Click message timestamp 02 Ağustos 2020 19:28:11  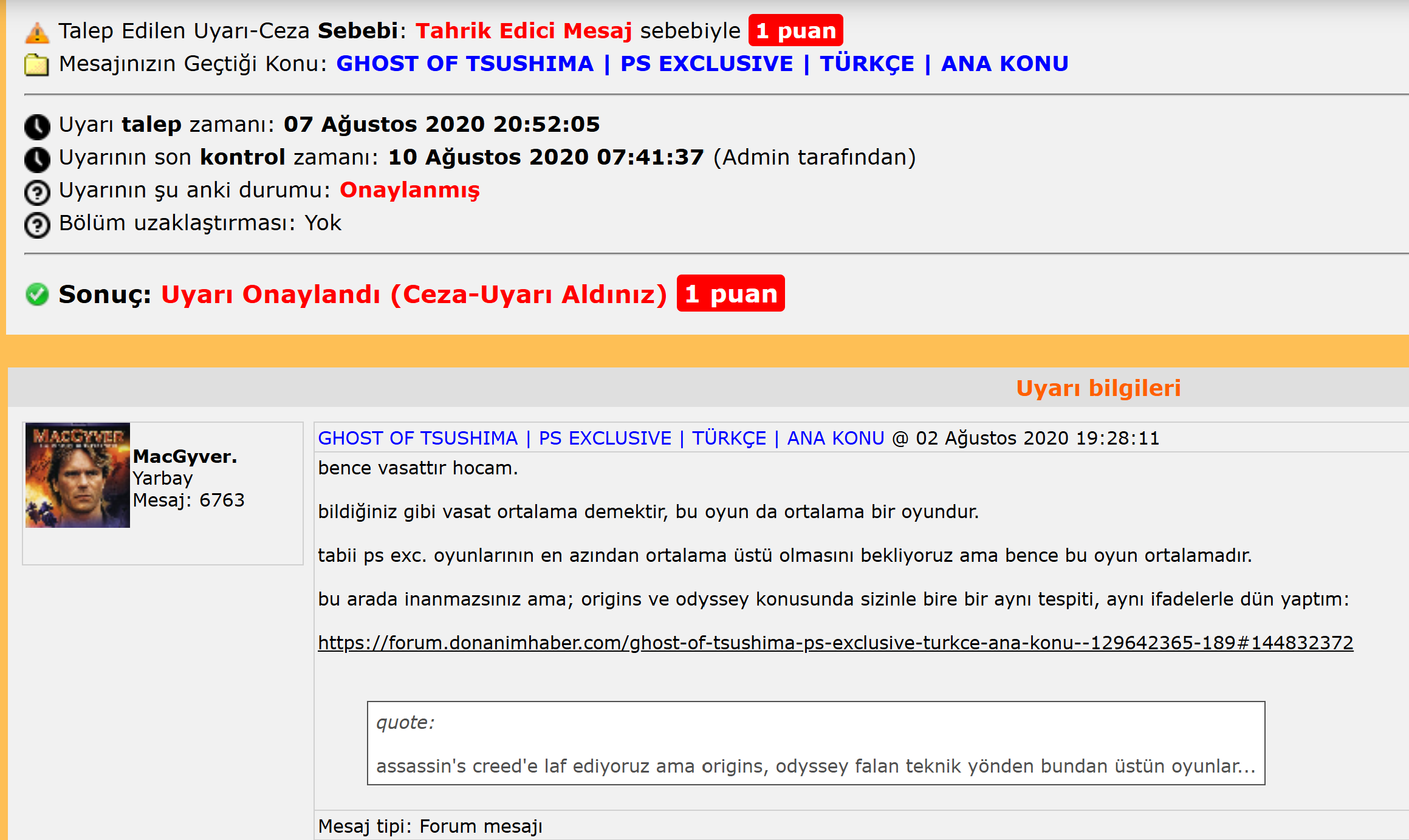point(1038,438)
